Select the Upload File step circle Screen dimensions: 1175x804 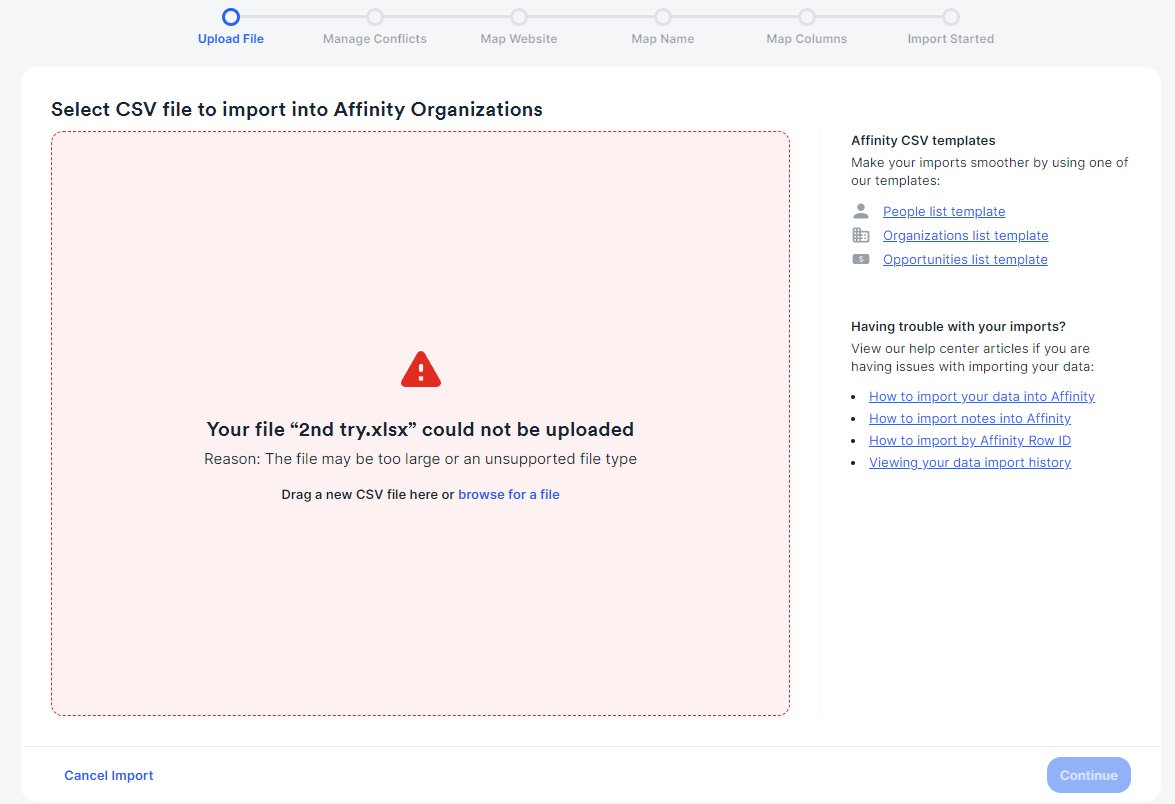231,16
